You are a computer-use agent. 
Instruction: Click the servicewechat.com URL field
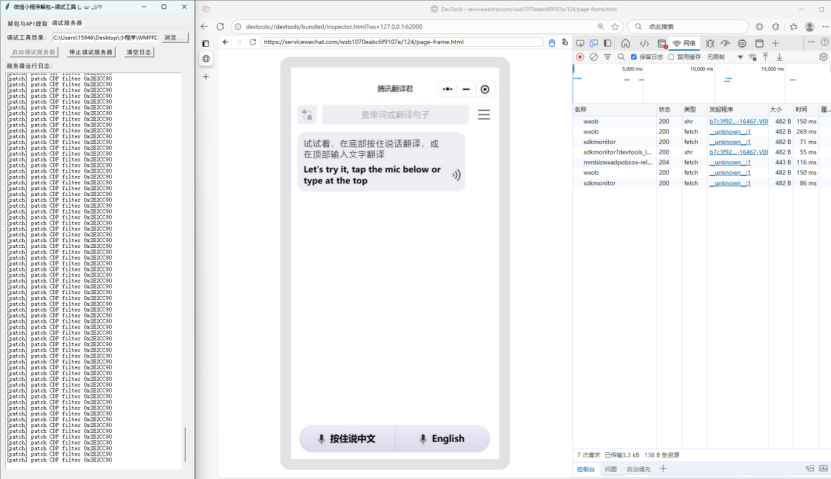click(402, 42)
